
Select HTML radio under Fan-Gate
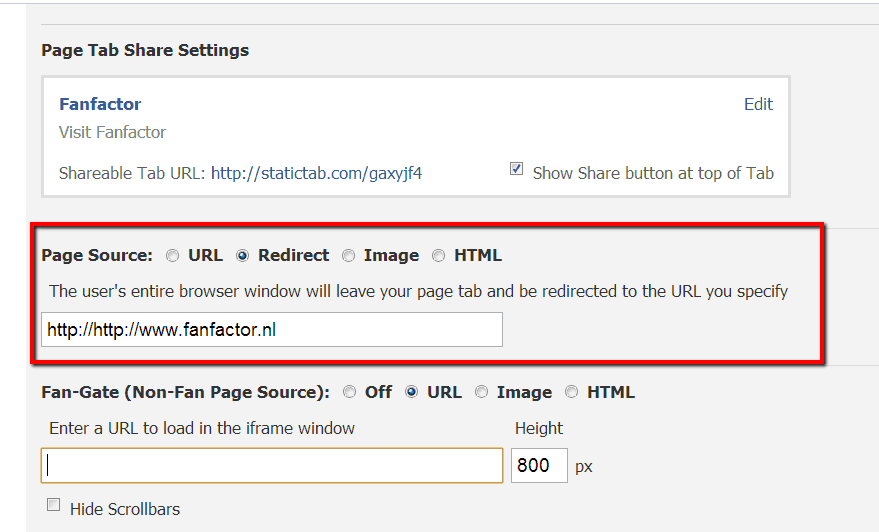[x=571, y=392]
